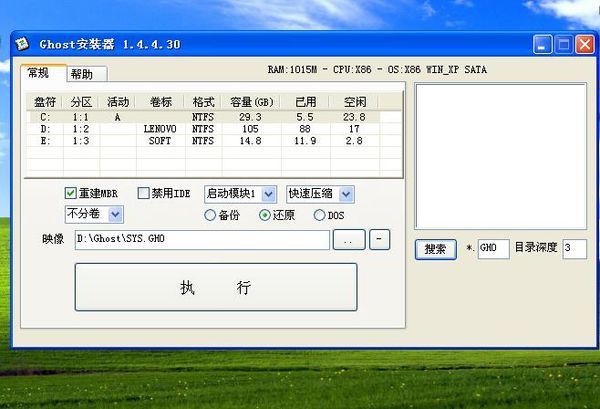Click the 1:2 partition cell
Viewport: 600px width, 409px height.
(x=81, y=129)
